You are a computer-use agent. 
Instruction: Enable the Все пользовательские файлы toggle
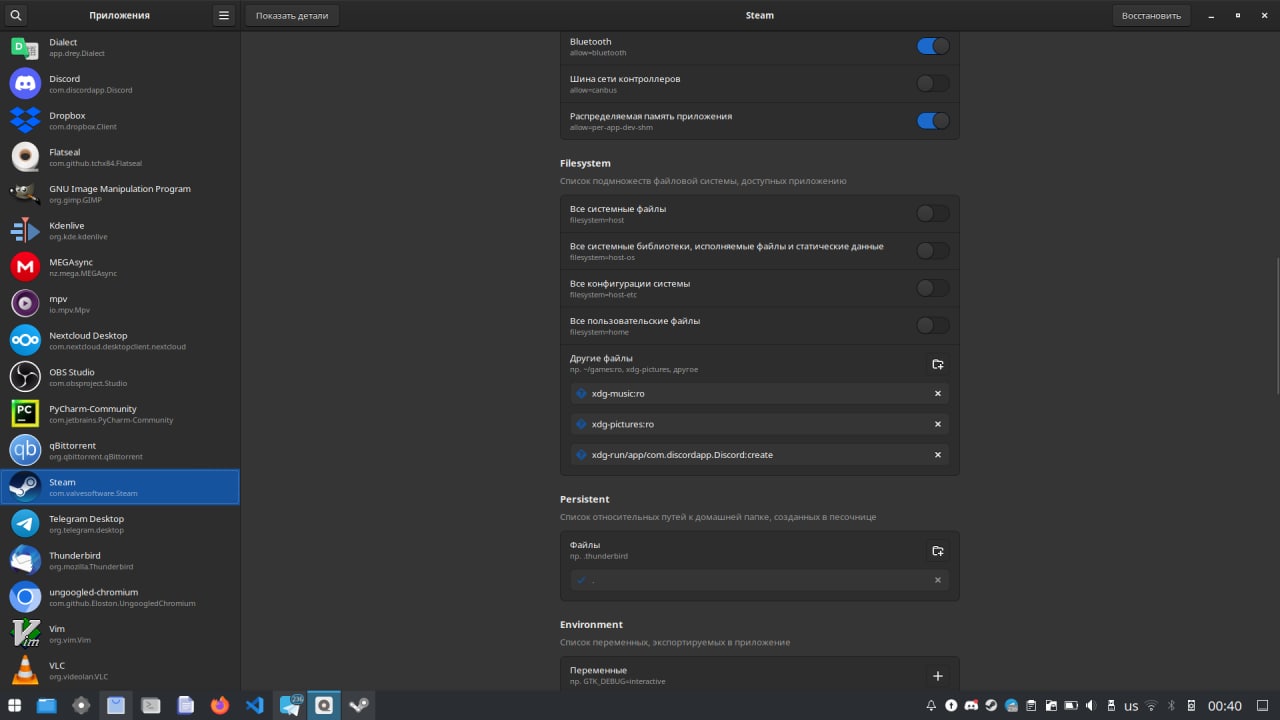tap(932, 325)
